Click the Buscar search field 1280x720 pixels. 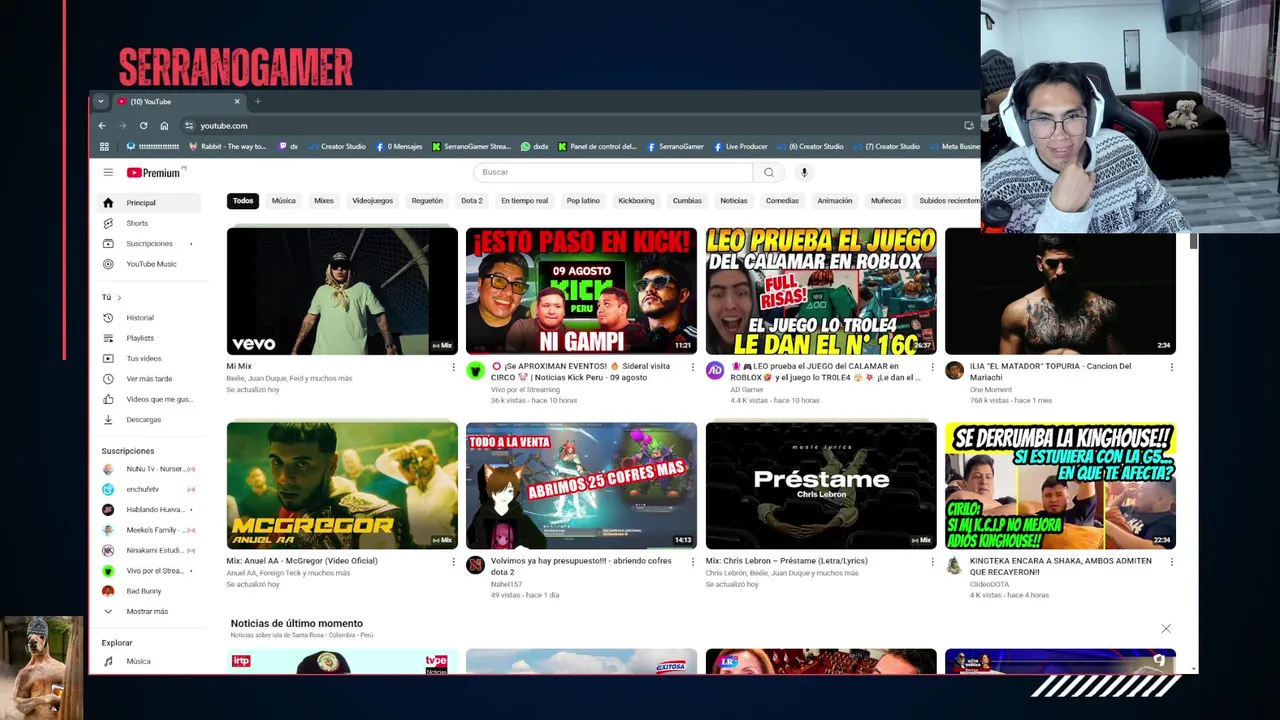point(613,172)
